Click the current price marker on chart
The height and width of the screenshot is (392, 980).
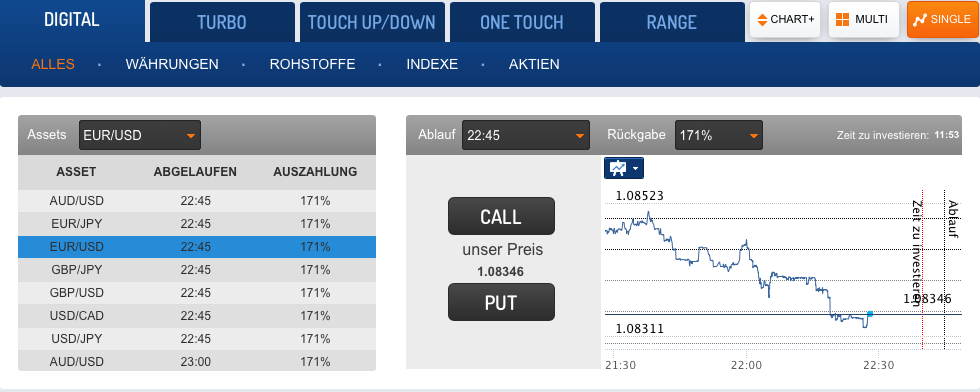869,313
